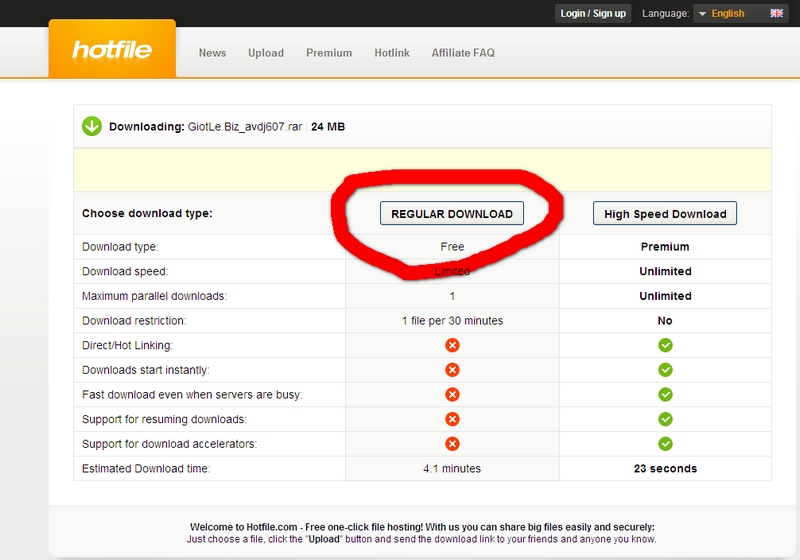Click red X icon for Direct/Hot Linking
The image size is (800, 560).
coord(452,345)
